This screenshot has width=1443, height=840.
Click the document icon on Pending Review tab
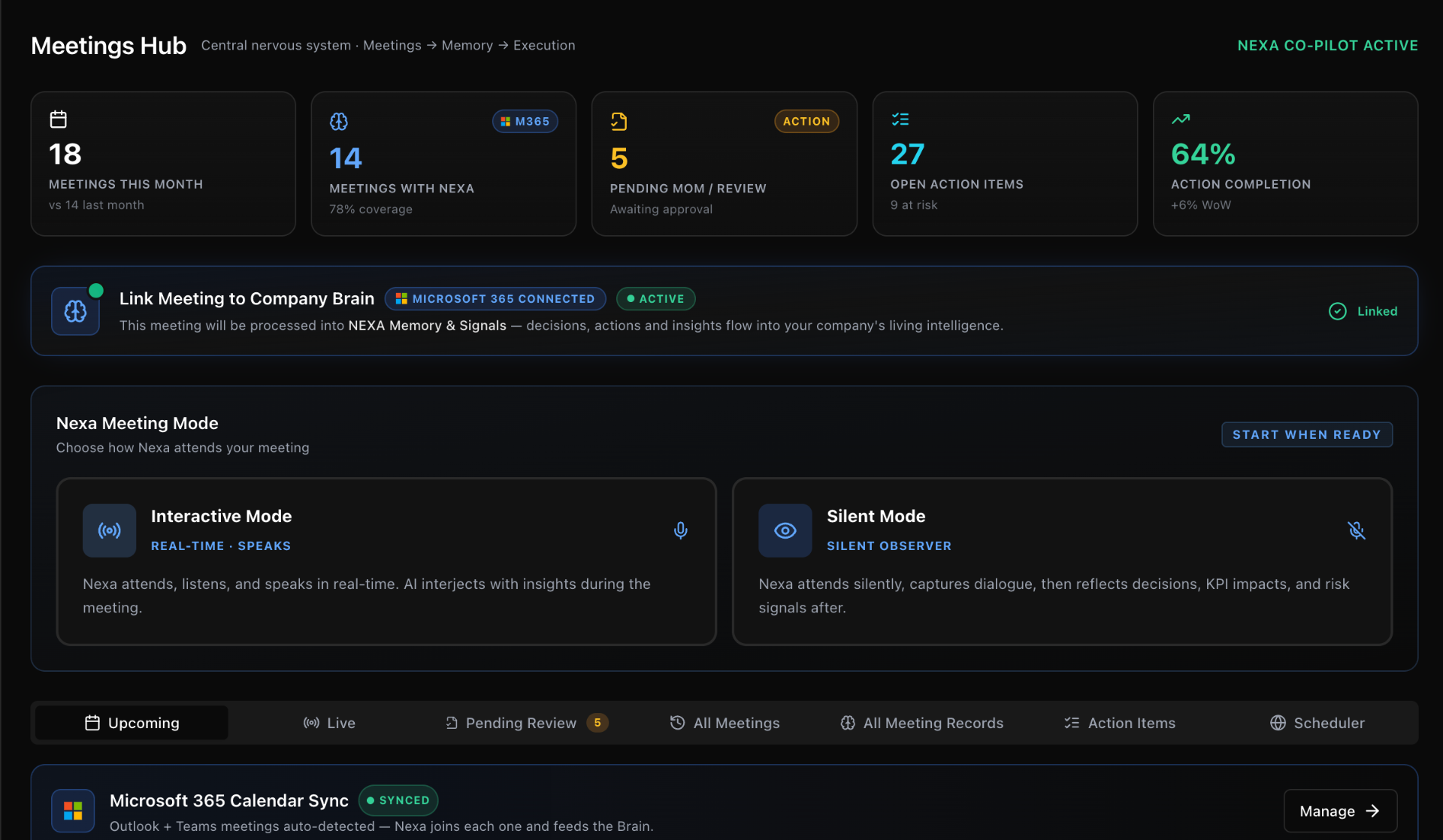451,723
